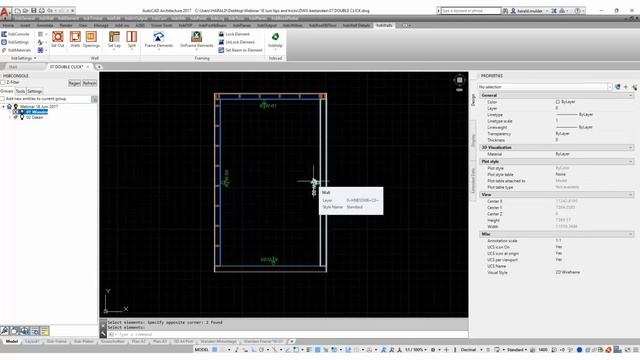640x360 pixels.
Task: Click the navigation bar wheel icon in viewport
Action: [459, 80]
